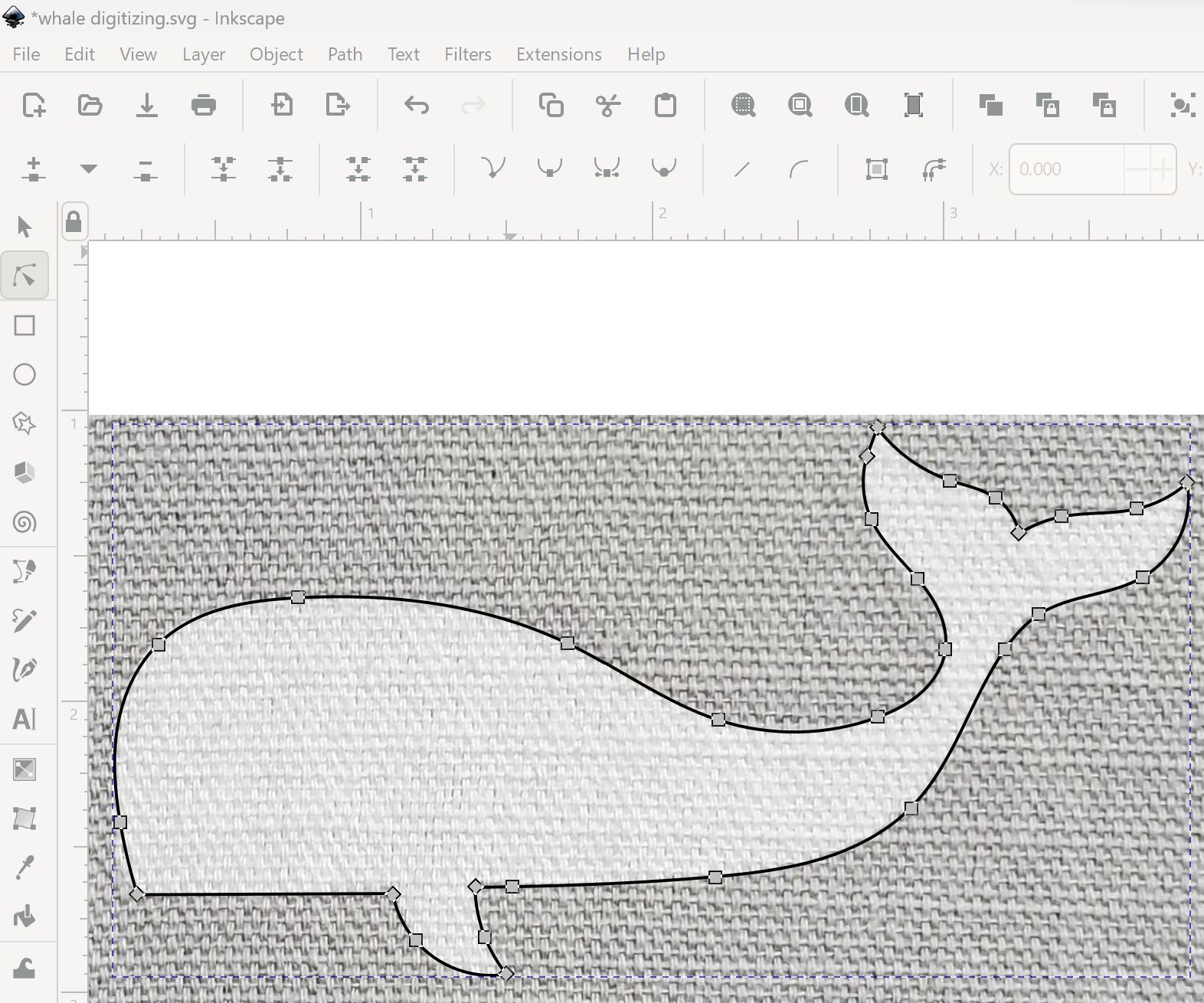1204x1003 pixels.
Task: Make selected nodes auto-smooth
Action: [x=663, y=168]
